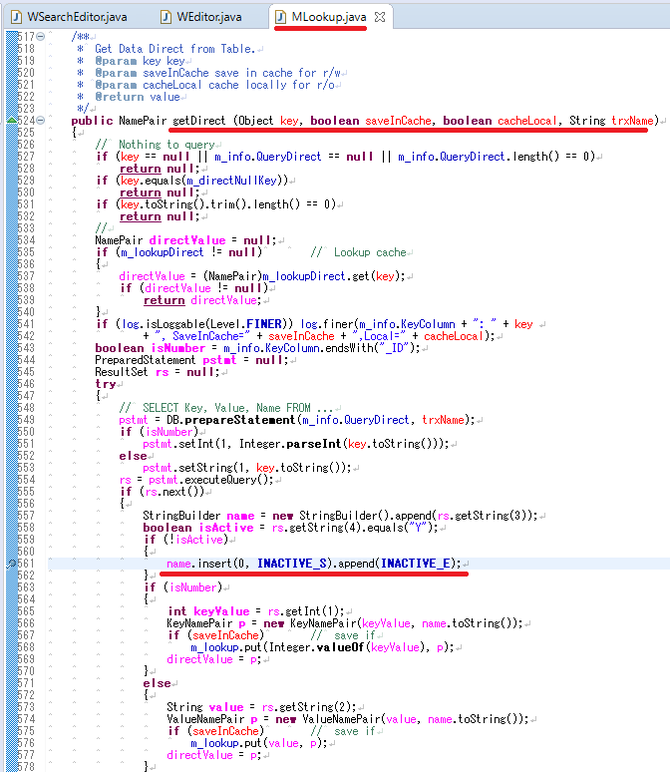The width and height of the screenshot is (670, 772).
Task: Click the parseInt method call
Action: pos(314,444)
